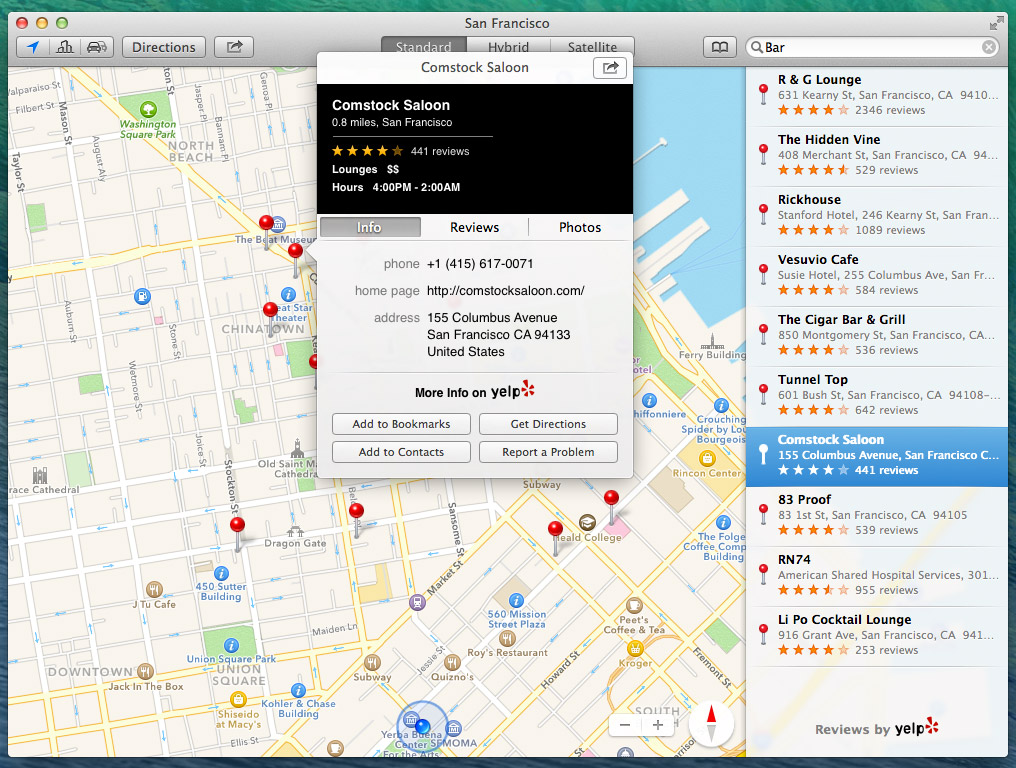Click the Folger Coffee Company Building info icon
This screenshot has width=1016, height=768.
723,522
